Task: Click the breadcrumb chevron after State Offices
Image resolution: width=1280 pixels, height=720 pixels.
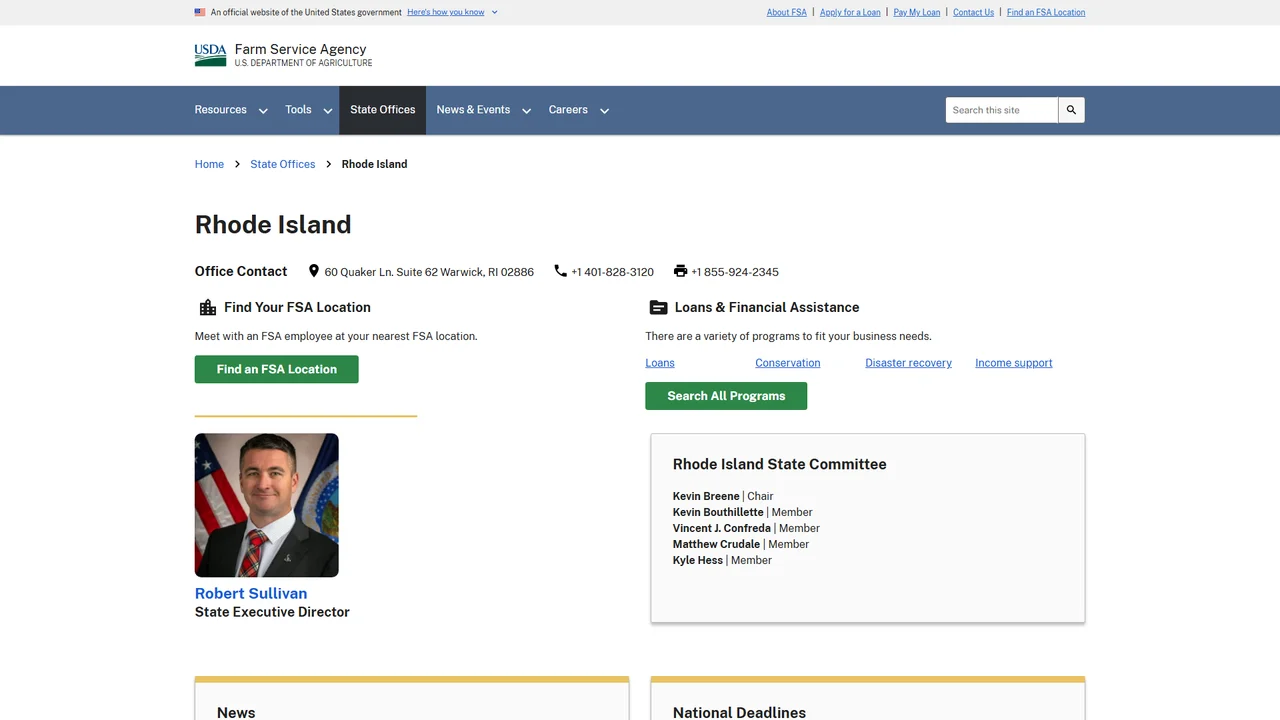Action: click(x=328, y=164)
